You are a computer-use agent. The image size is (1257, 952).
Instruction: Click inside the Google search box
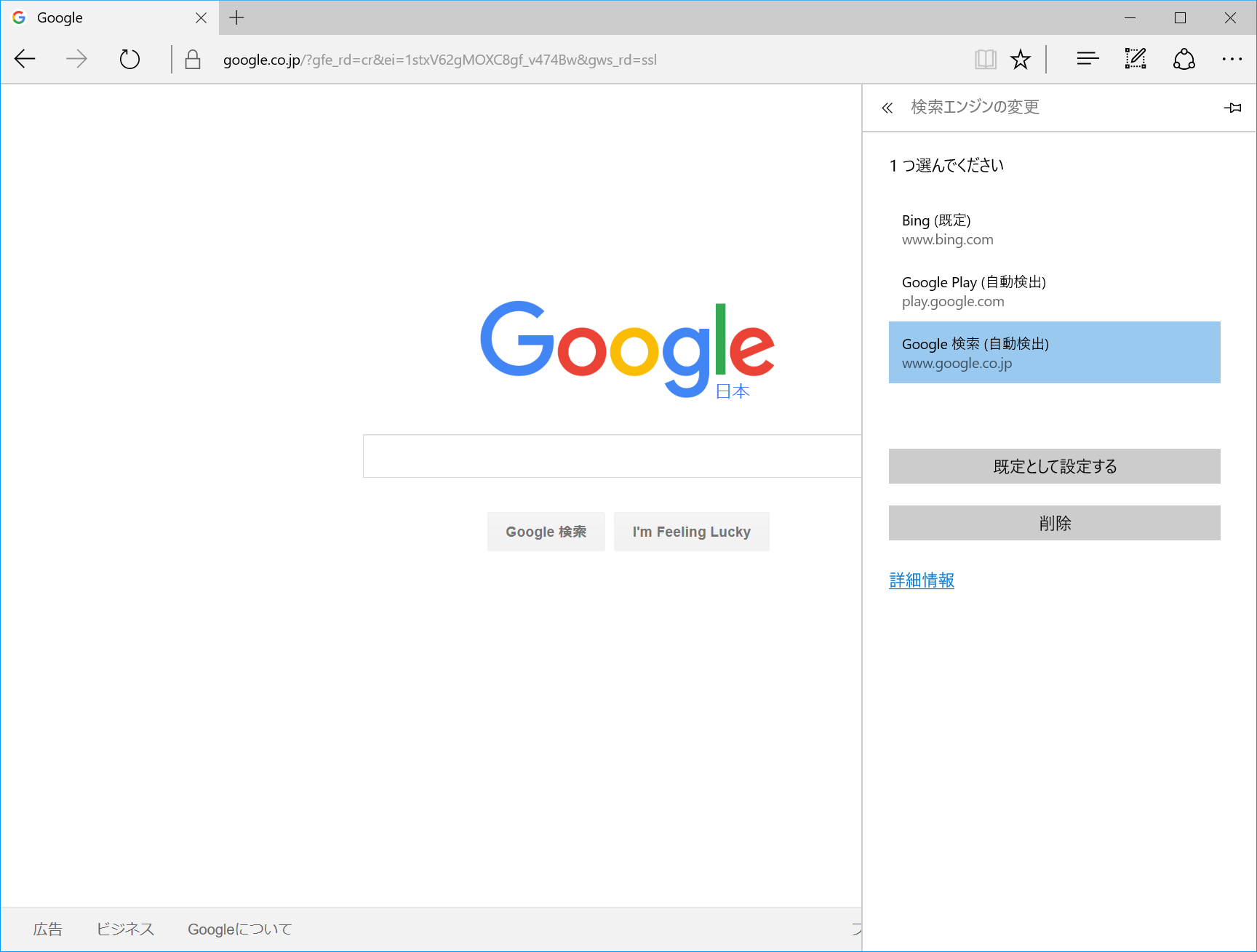611,456
